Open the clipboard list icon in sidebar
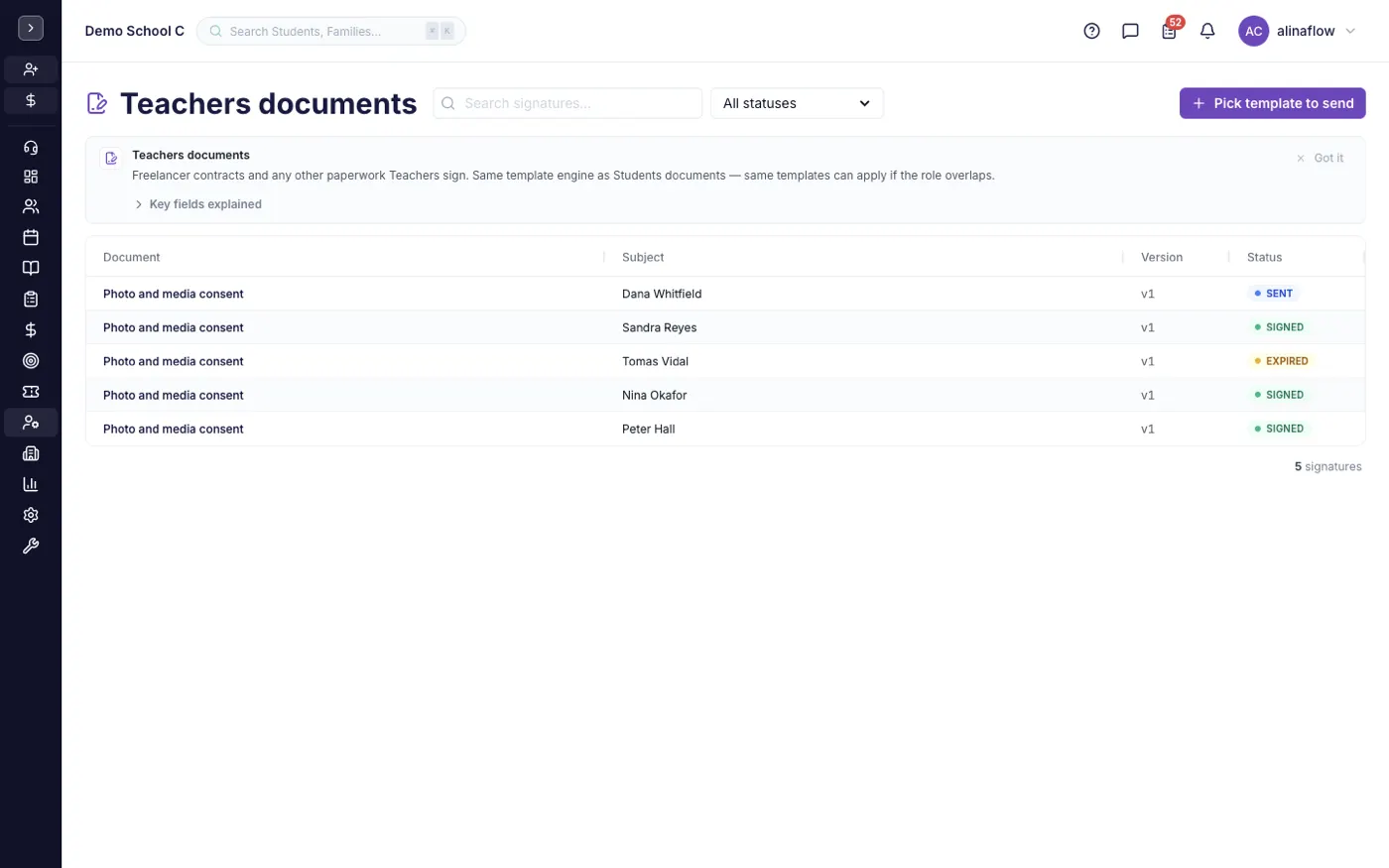The height and width of the screenshot is (868, 1389). click(x=31, y=299)
